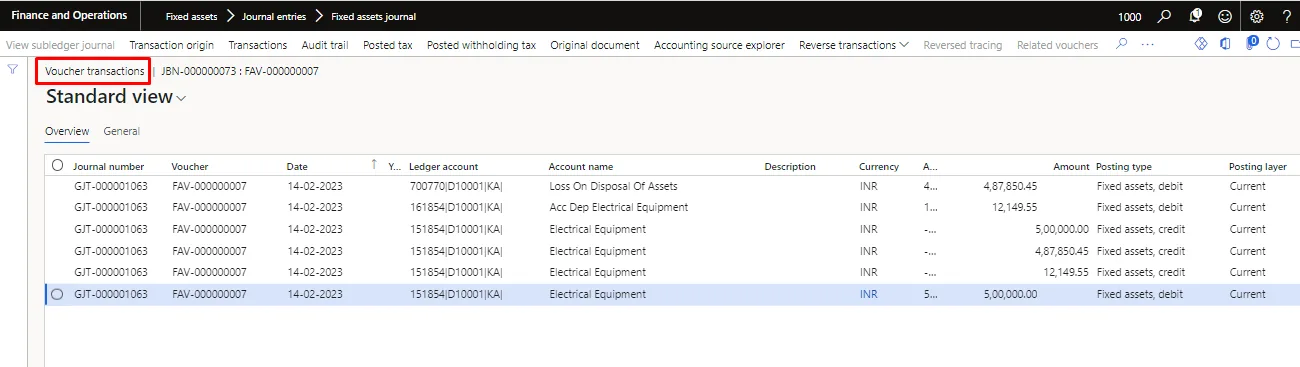Open Audit trail in the action pane
This screenshot has height=367, width=1300.
[x=325, y=45]
